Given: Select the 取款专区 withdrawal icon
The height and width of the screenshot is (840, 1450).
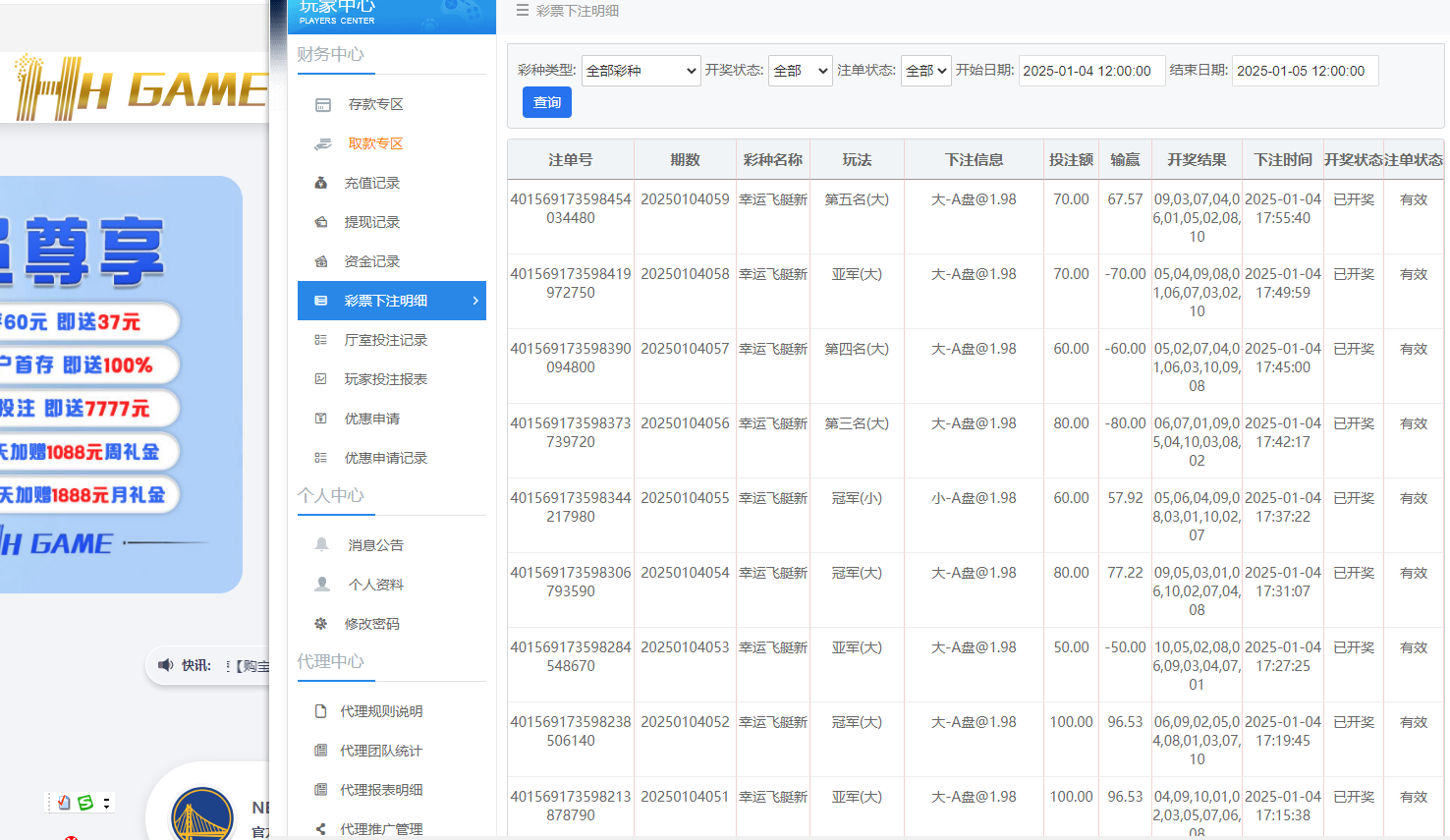Looking at the screenshot, I should pyautogui.click(x=322, y=142).
